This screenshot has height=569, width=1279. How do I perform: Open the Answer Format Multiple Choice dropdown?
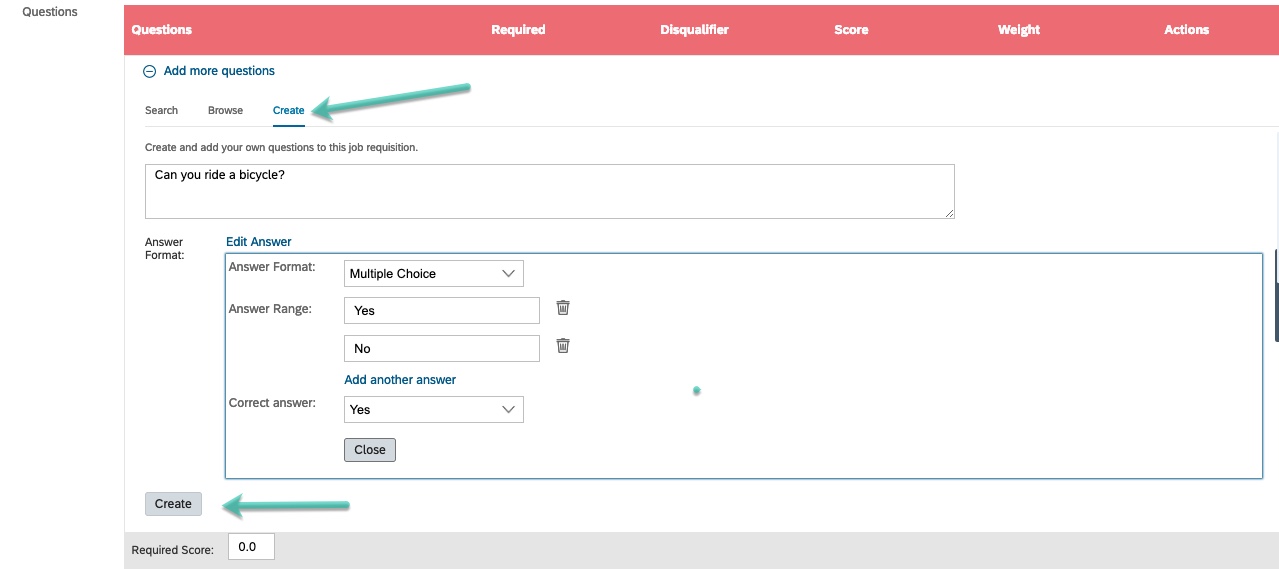[433, 274]
